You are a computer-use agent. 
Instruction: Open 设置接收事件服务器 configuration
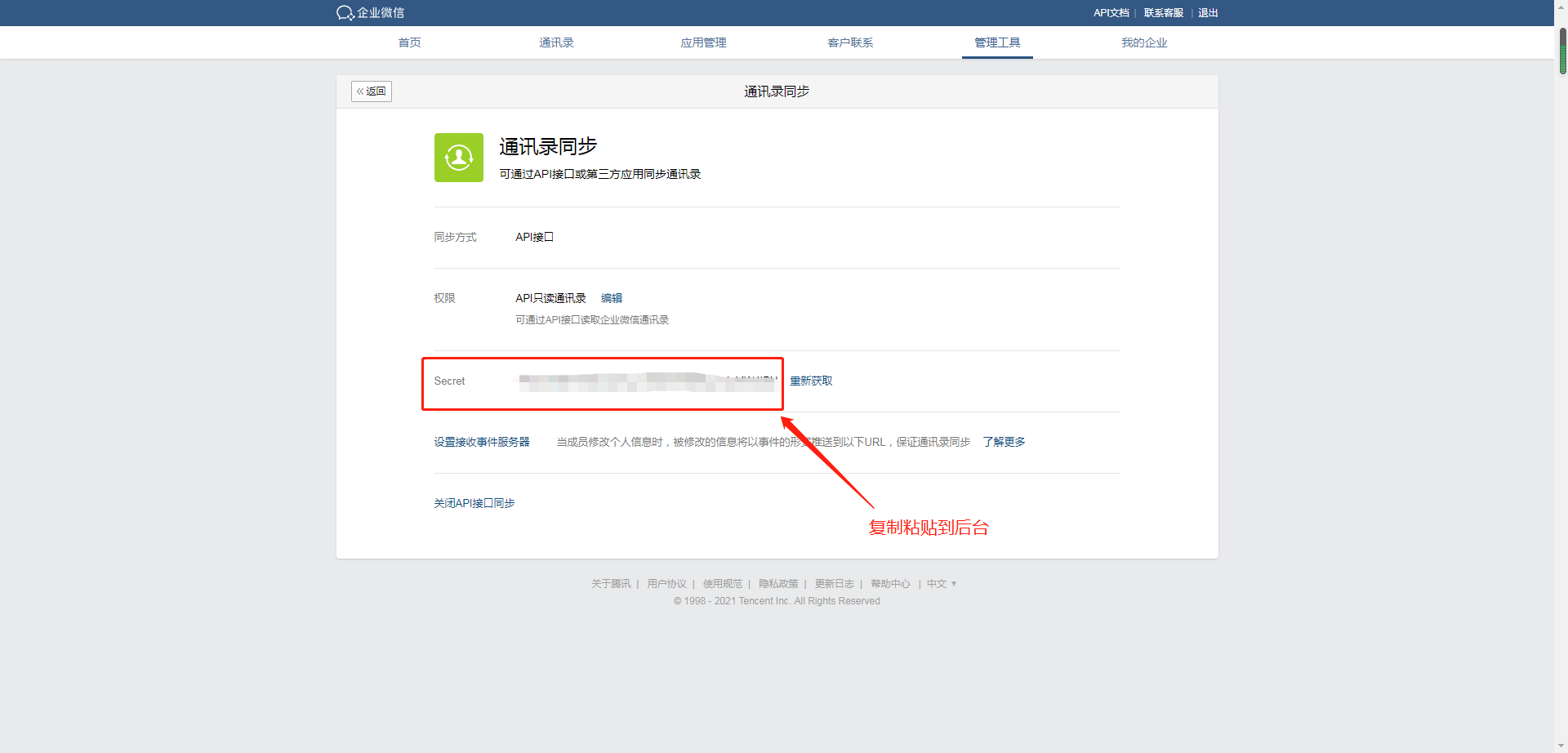click(482, 441)
